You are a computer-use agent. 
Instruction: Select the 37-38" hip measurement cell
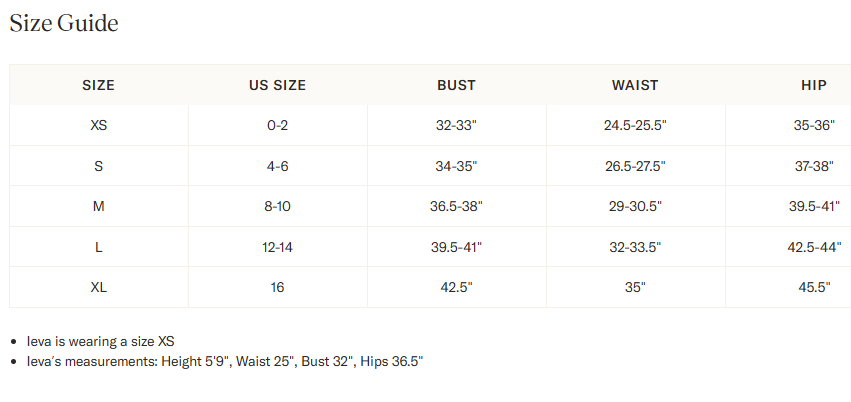pyautogui.click(x=813, y=166)
